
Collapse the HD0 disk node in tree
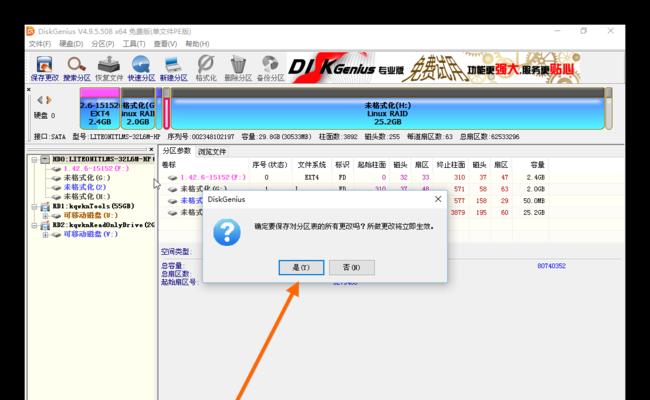(x=34, y=160)
